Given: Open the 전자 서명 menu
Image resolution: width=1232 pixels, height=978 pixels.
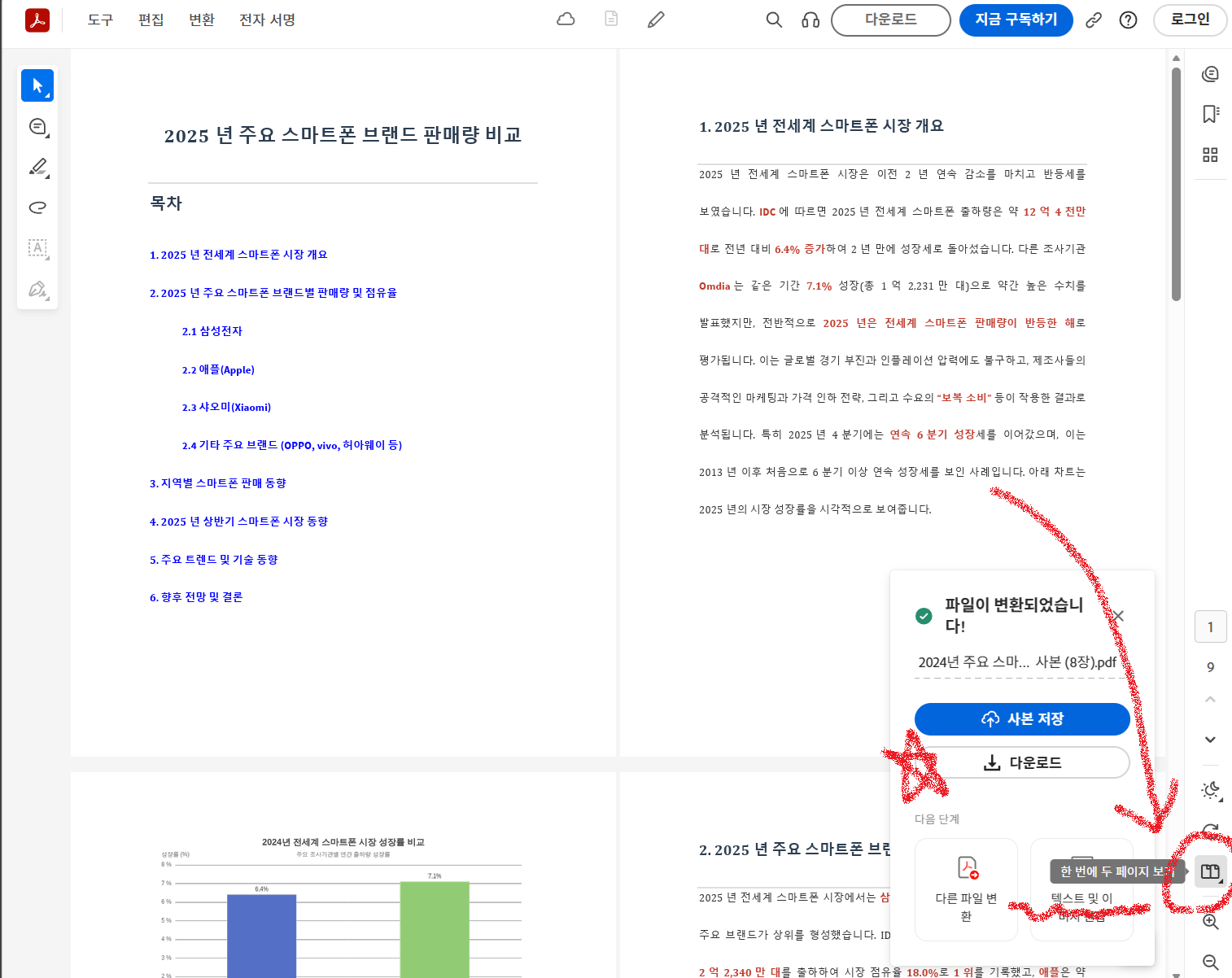Looking at the screenshot, I should point(267,20).
